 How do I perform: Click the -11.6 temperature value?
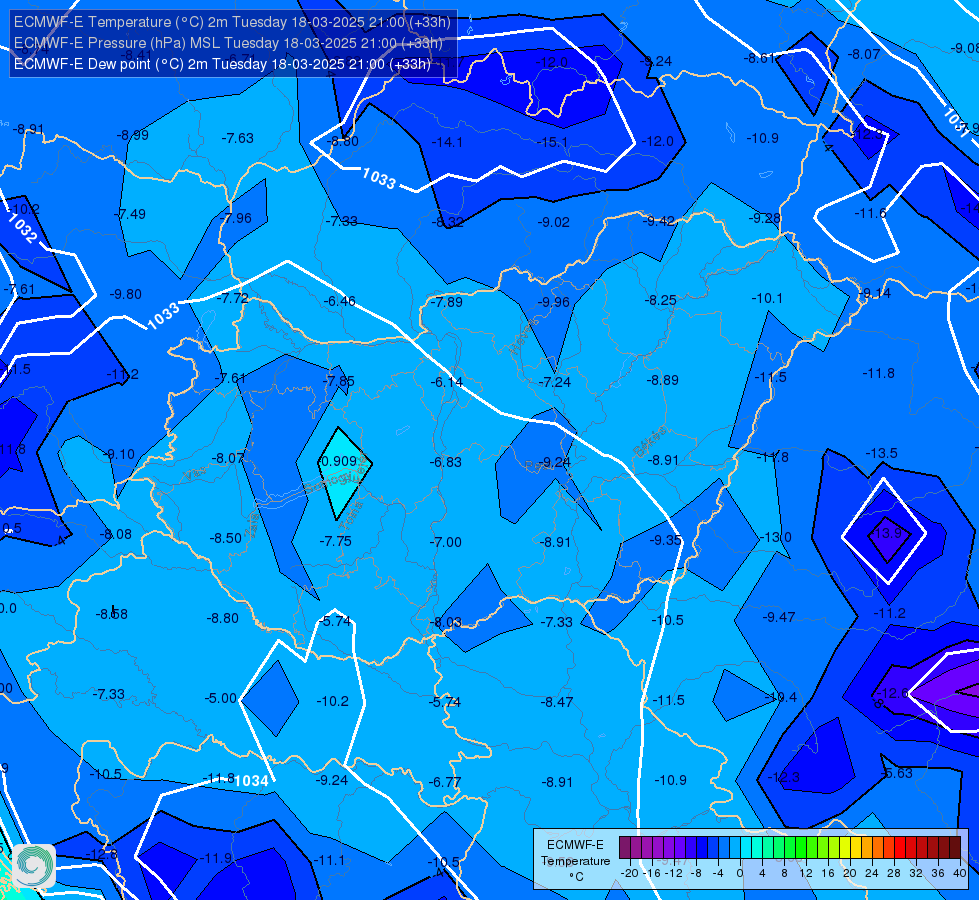[x=870, y=214]
